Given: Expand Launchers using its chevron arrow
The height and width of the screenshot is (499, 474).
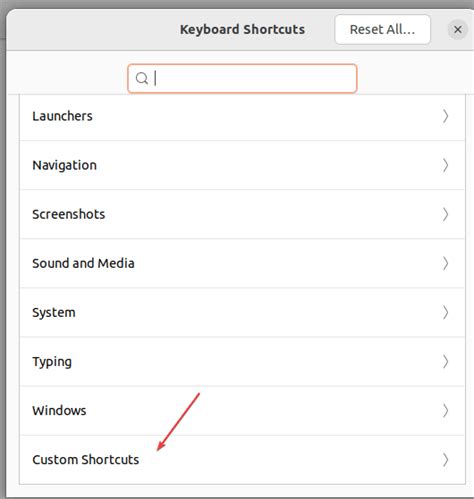Looking at the screenshot, I should click(x=445, y=116).
